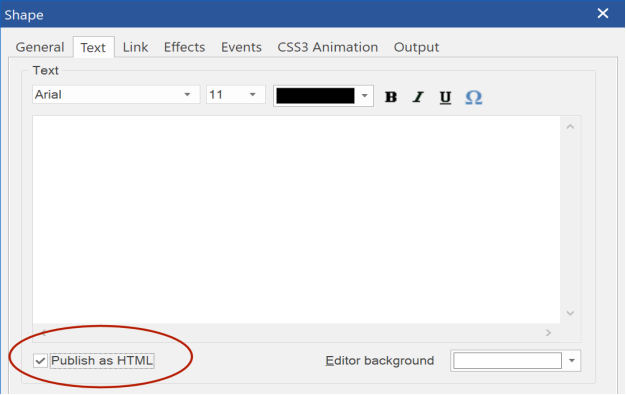Toggle bold formatting

391,97
